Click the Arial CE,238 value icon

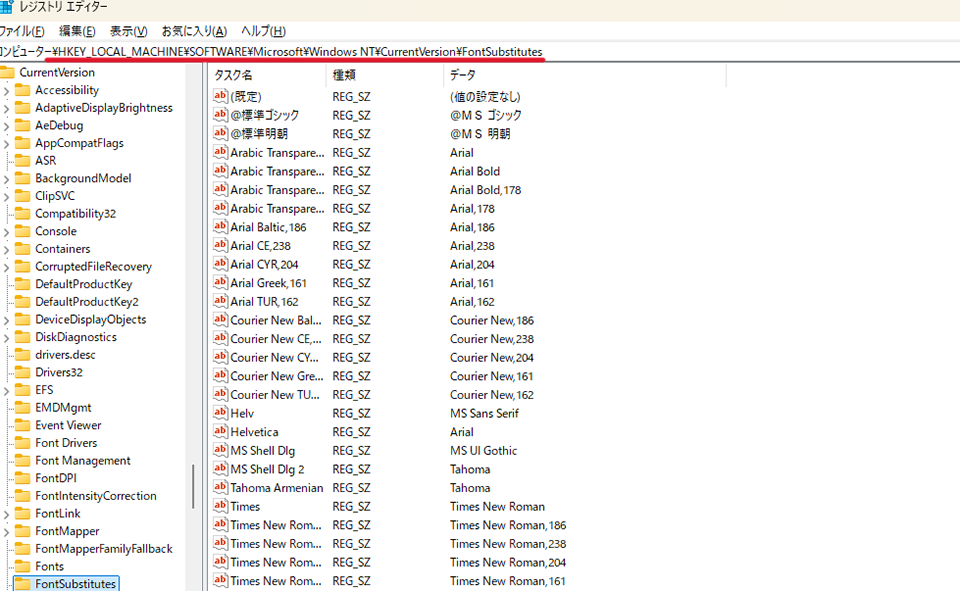220,245
